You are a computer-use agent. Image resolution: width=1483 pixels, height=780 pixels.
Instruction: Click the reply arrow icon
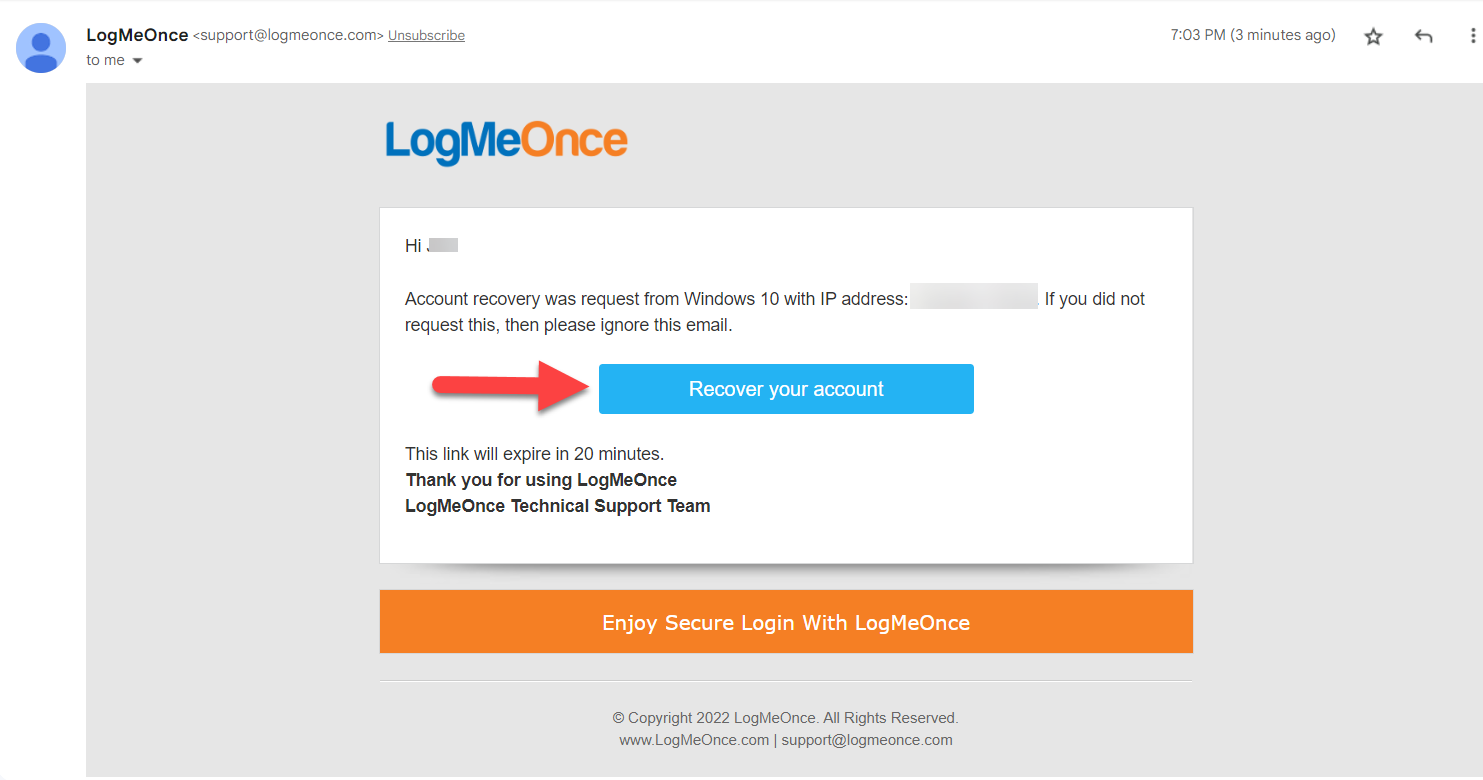tap(1424, 36)
